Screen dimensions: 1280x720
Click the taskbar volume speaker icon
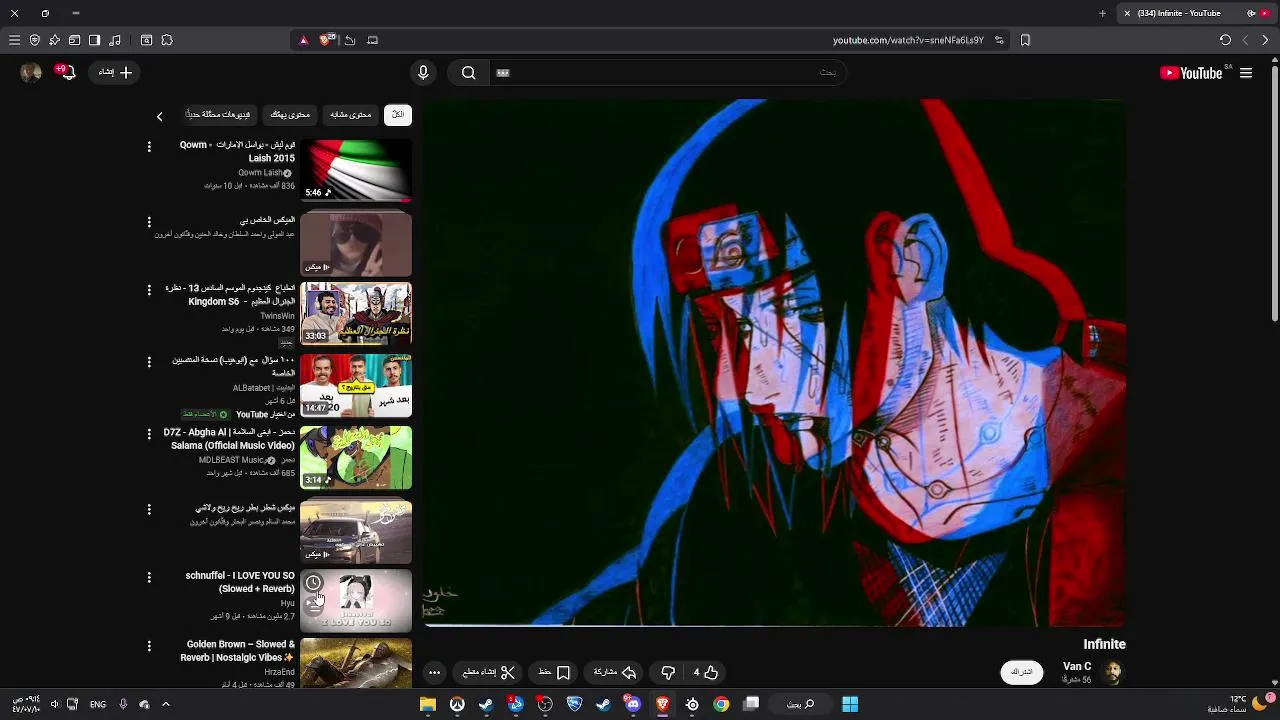[55, 704]
